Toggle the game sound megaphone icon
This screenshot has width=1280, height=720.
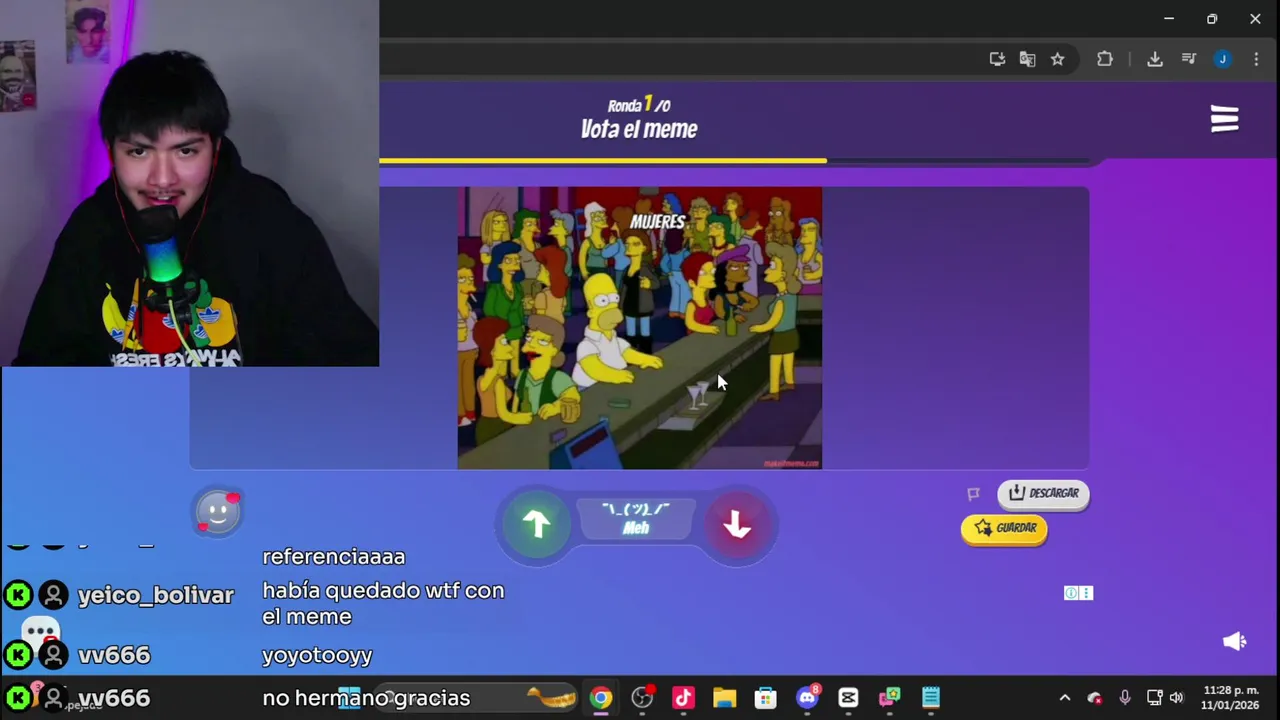pos(1234,641)
